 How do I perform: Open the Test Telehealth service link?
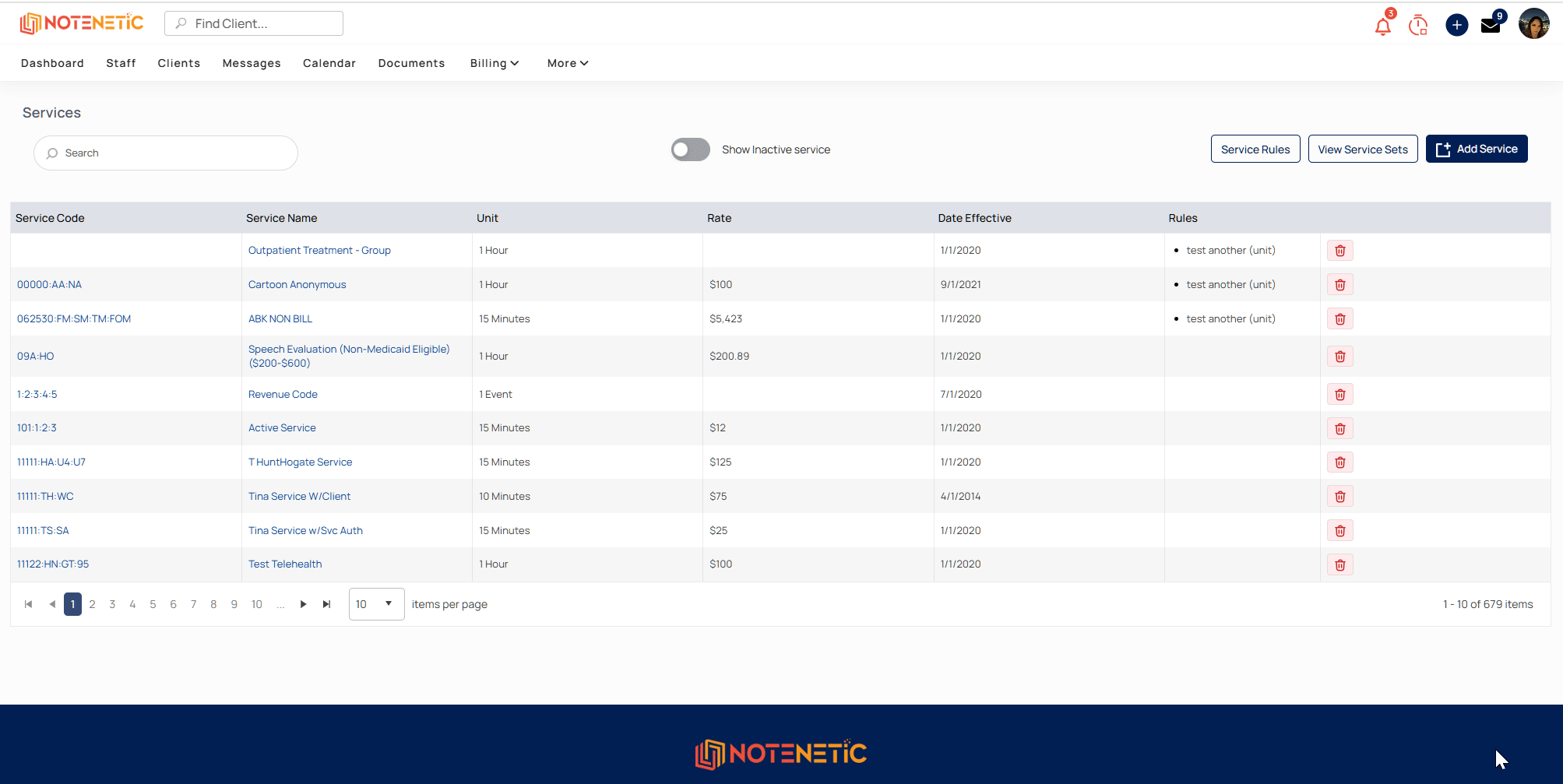coord(285,564)
